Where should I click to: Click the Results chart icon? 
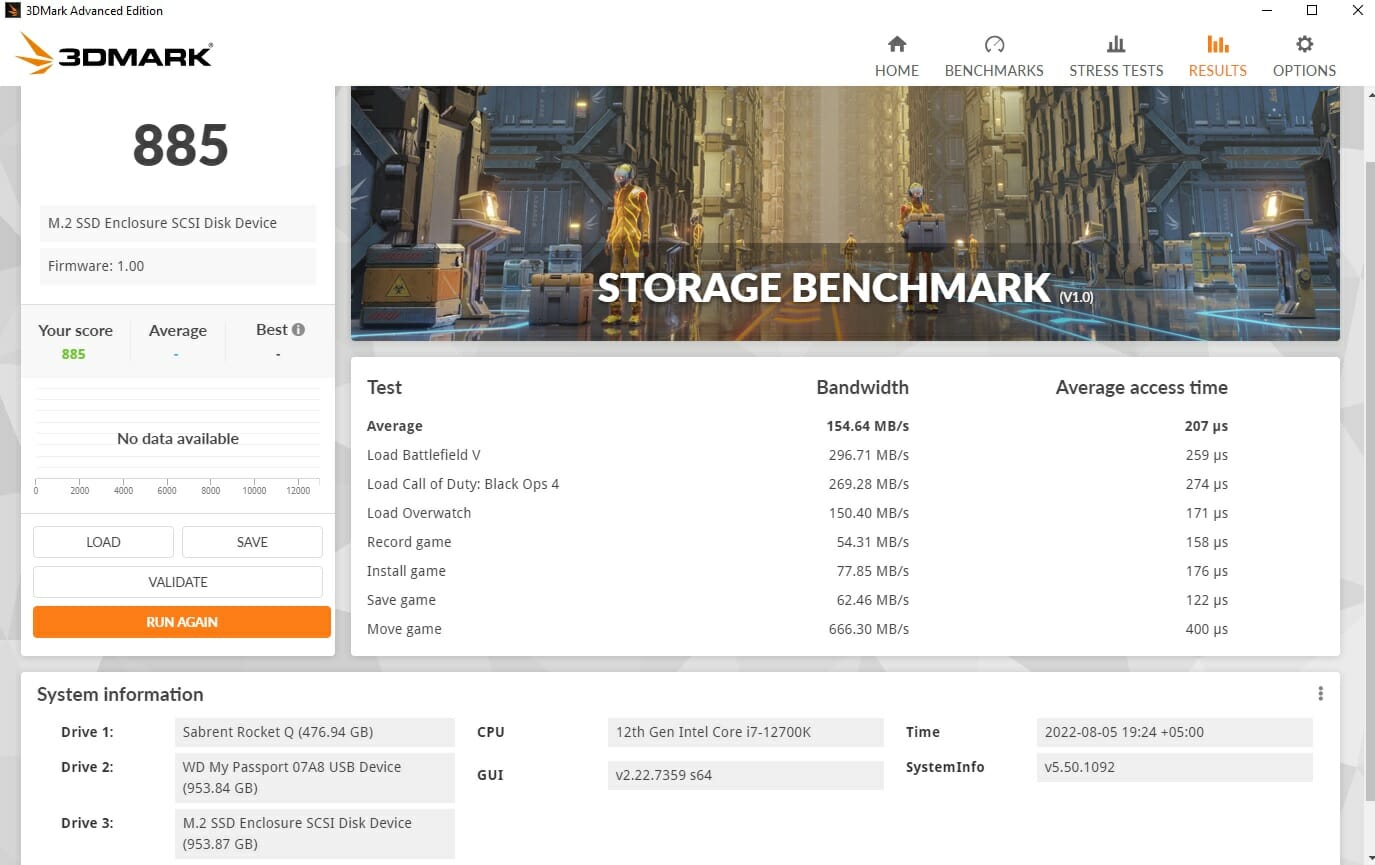click(1217, 44)
